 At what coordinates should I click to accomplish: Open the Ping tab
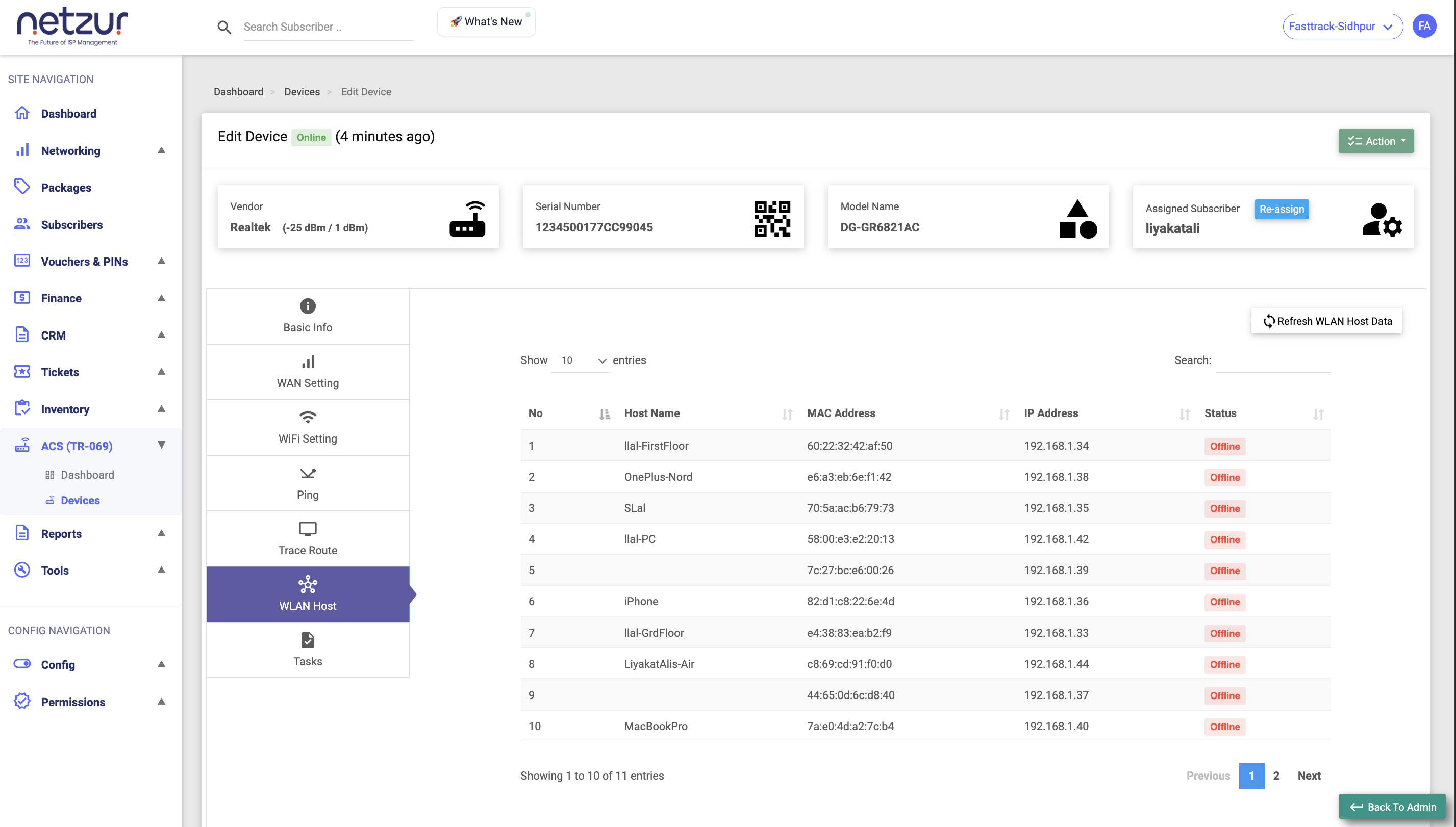(308, 483)
